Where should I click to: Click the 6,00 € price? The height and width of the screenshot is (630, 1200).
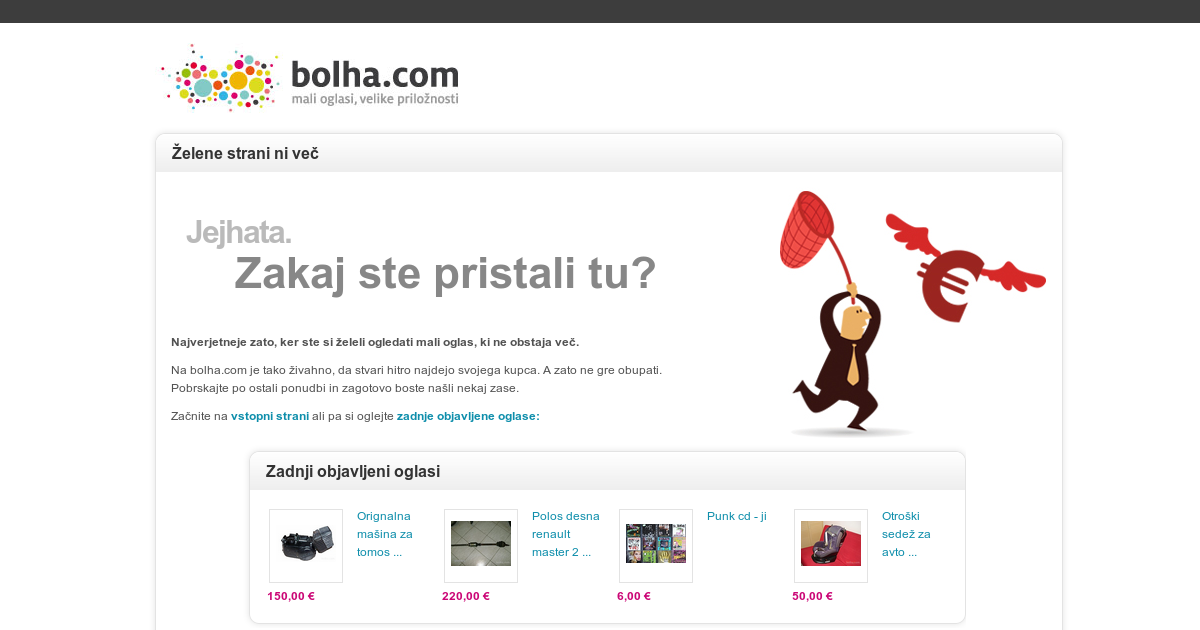(x=634, y=596)
